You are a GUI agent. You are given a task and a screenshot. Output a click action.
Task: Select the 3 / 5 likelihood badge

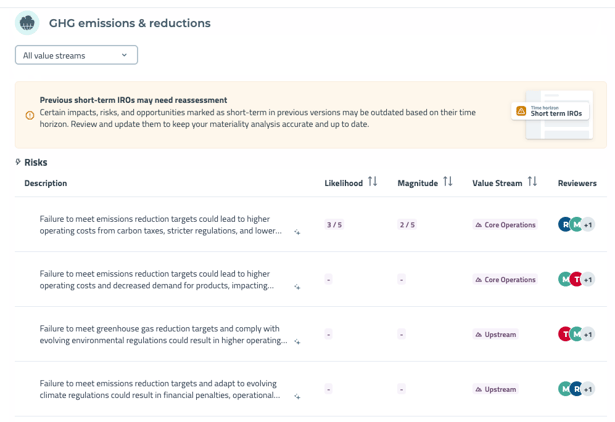pyautogui.click(x=334, y=225)
